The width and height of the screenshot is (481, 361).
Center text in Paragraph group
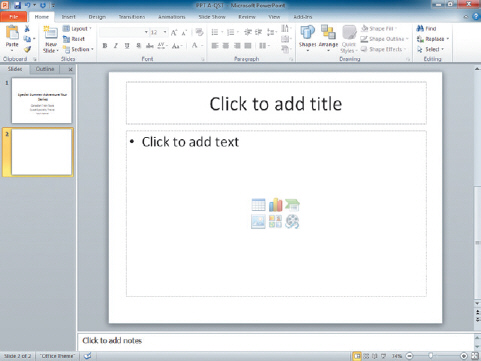click(226, 46)
